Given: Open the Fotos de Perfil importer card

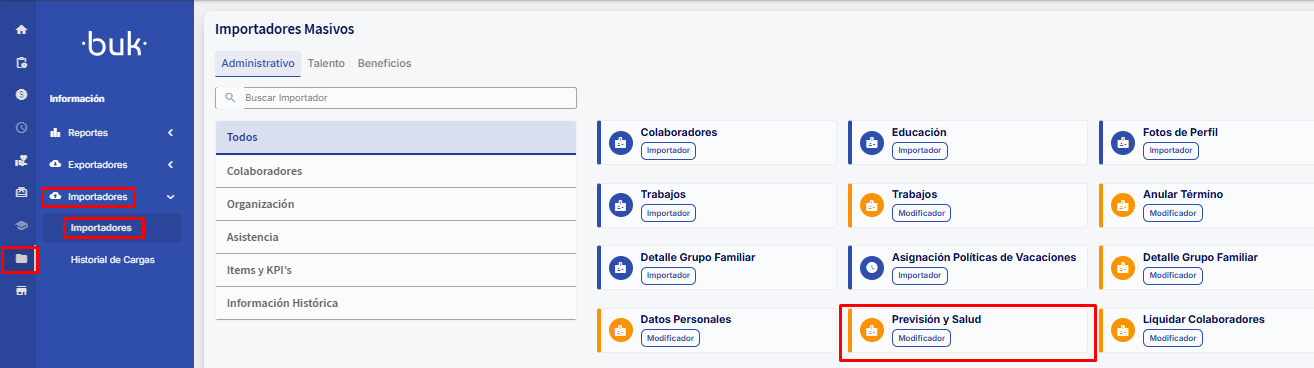Looking at the screenshot, I should pos(1206,142).
